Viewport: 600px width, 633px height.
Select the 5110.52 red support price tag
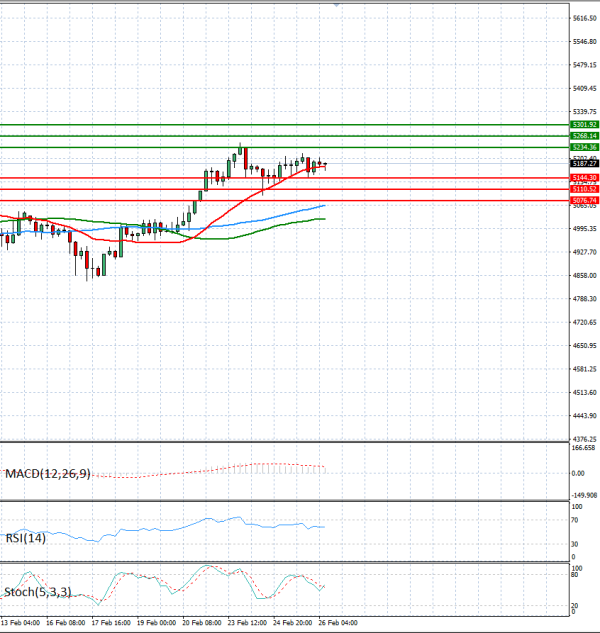pos(585,189)
